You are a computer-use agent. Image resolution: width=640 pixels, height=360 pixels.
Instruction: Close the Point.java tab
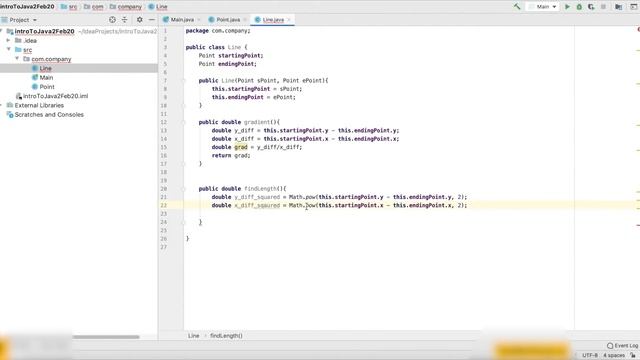click(245, 20)
